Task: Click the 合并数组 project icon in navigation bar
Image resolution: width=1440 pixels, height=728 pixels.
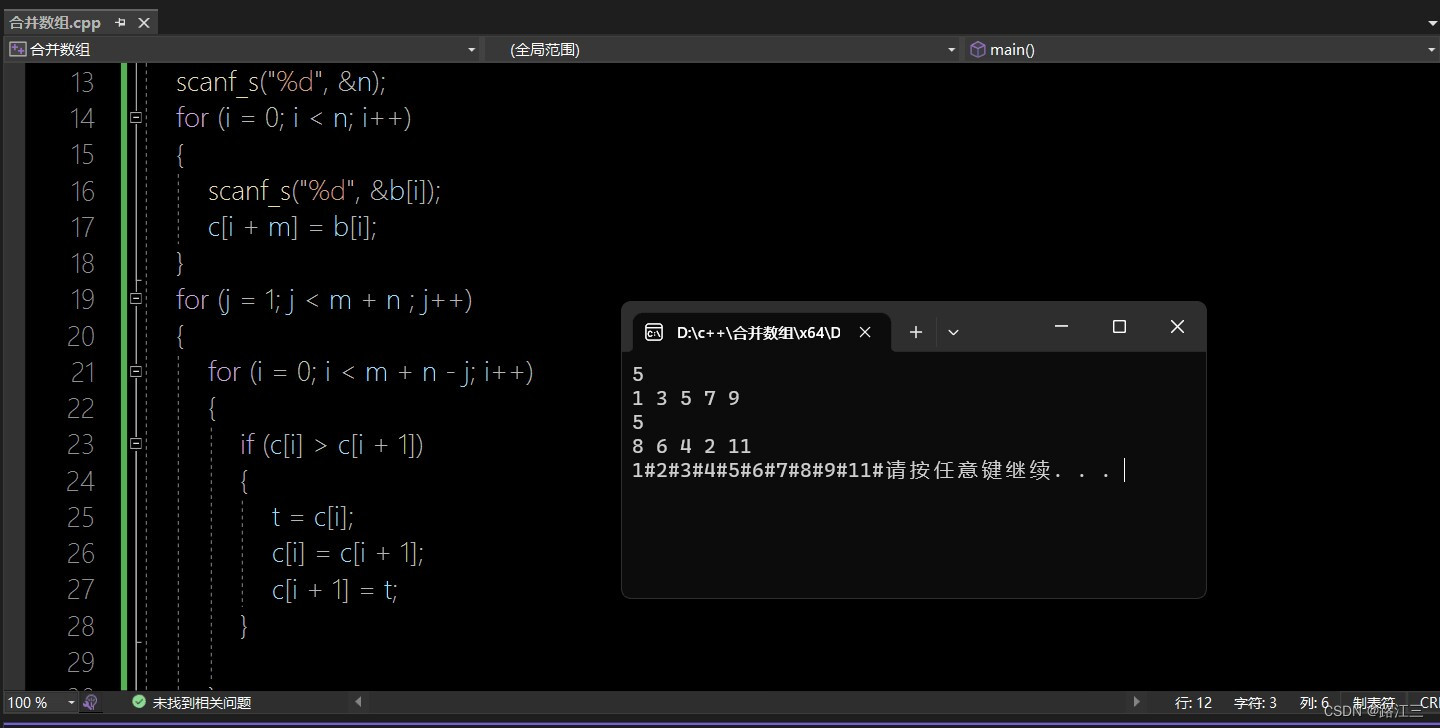Action: click(17, 49)
